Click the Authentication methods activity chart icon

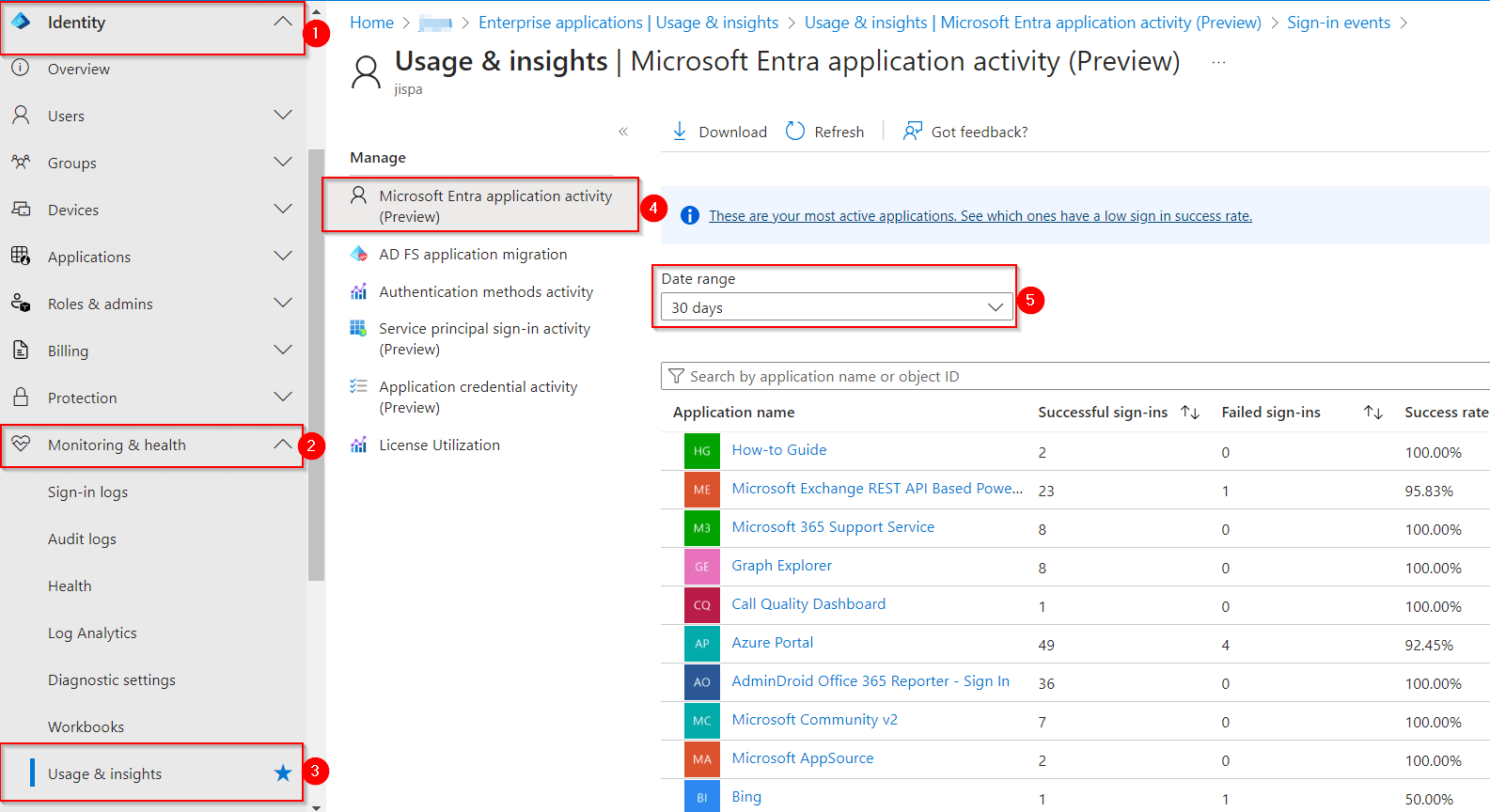pyautogui.click(x=358, y=291)
